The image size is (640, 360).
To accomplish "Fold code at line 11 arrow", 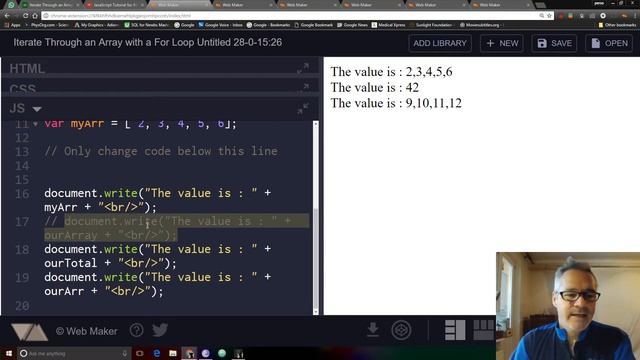I will (x=36, y=124).
